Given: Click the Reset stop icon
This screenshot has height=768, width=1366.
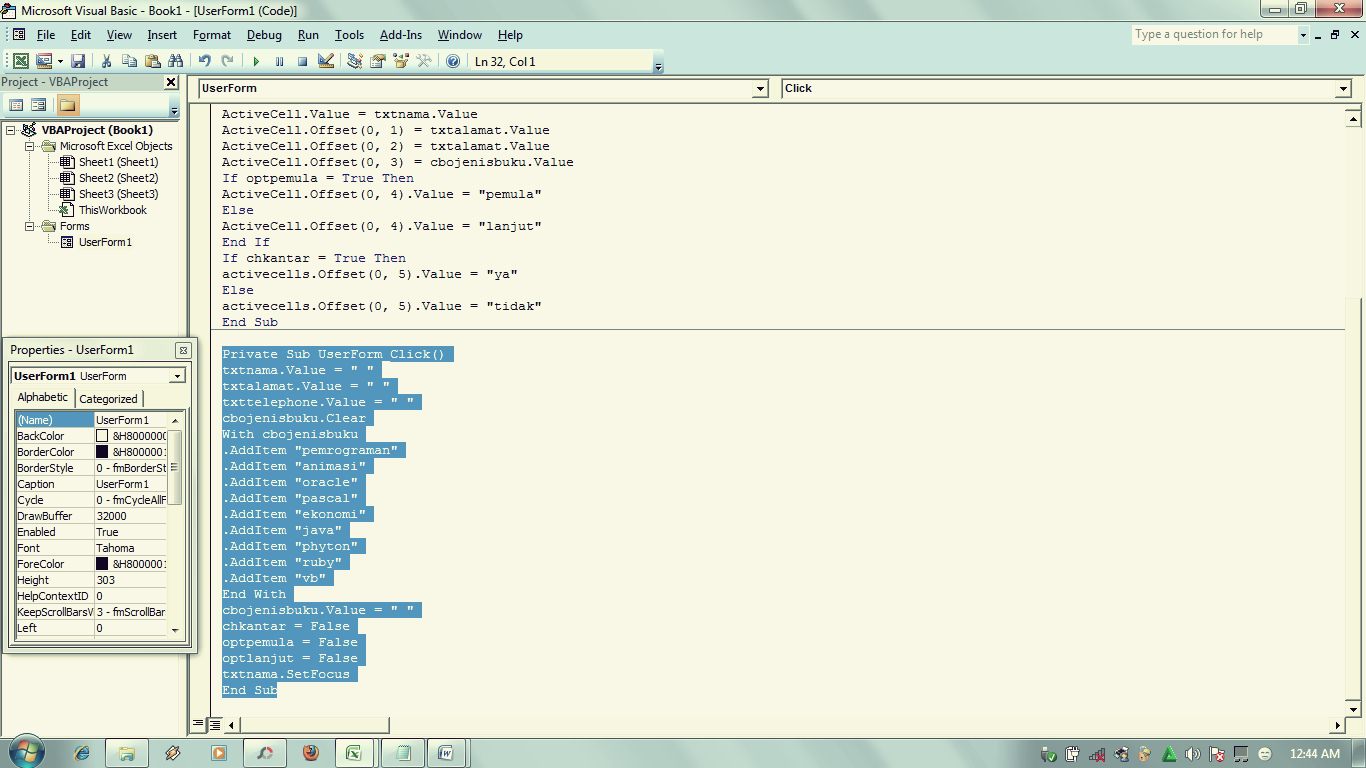Looking at the screenshot, I should tap(302, 61).
